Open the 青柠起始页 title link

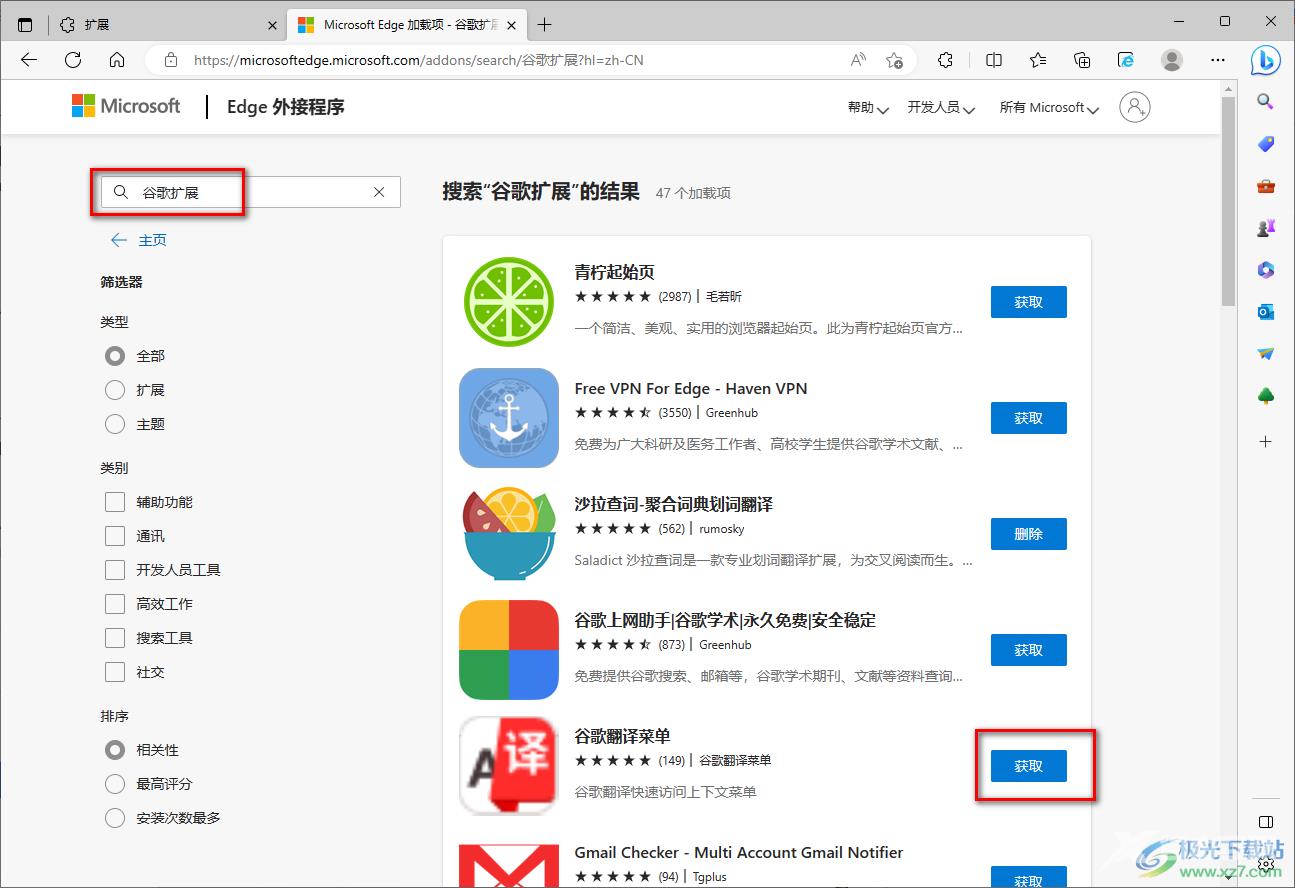pyautogui.click(x=614, y=272)
